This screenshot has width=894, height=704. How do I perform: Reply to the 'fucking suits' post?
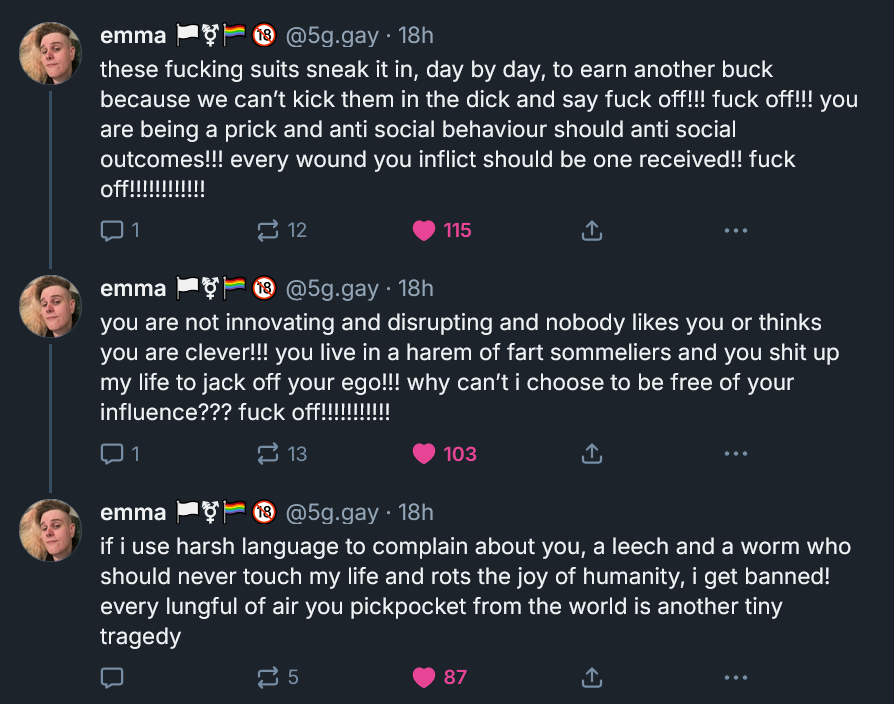(x=111, y=231)
